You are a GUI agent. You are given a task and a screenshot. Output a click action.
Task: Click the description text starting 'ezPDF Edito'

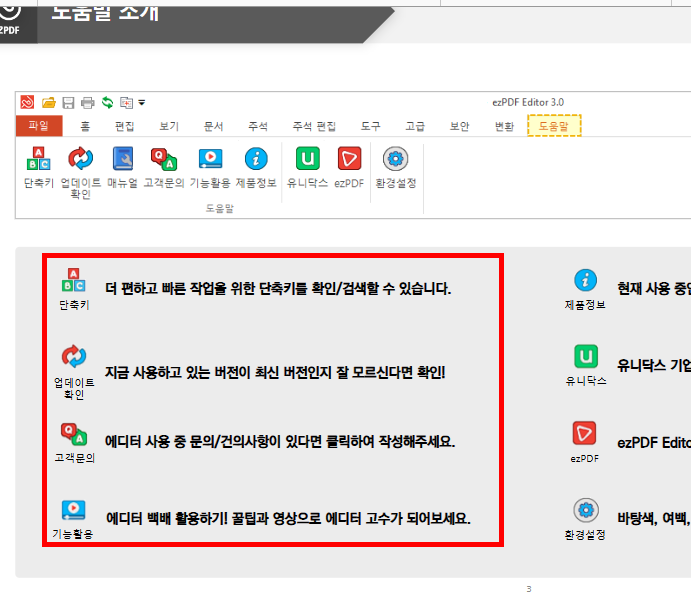pos(654,443)
